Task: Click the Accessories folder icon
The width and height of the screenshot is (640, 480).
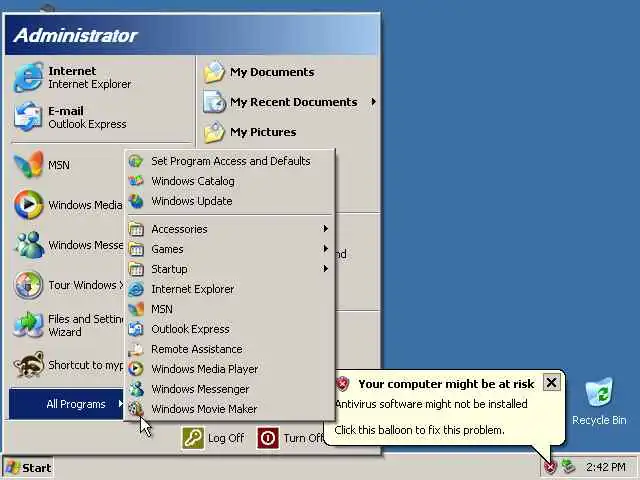Action: [136, 229]
